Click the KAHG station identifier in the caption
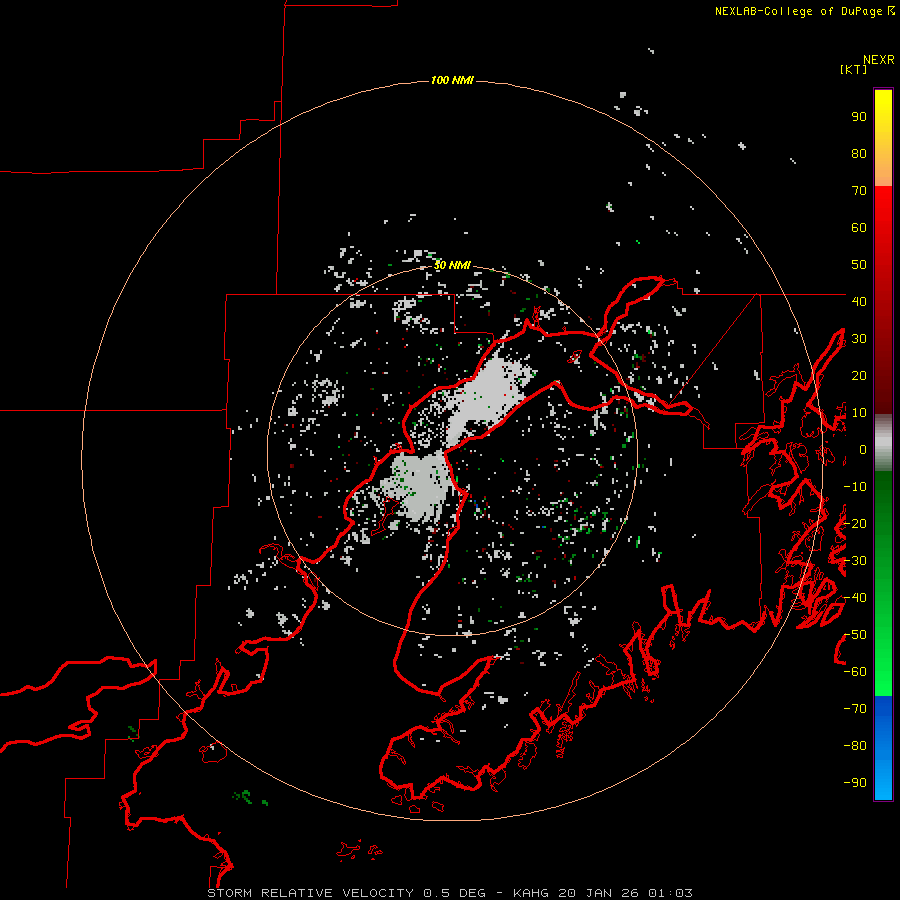This screenshot has height=900, width=900. click(531, 893)
